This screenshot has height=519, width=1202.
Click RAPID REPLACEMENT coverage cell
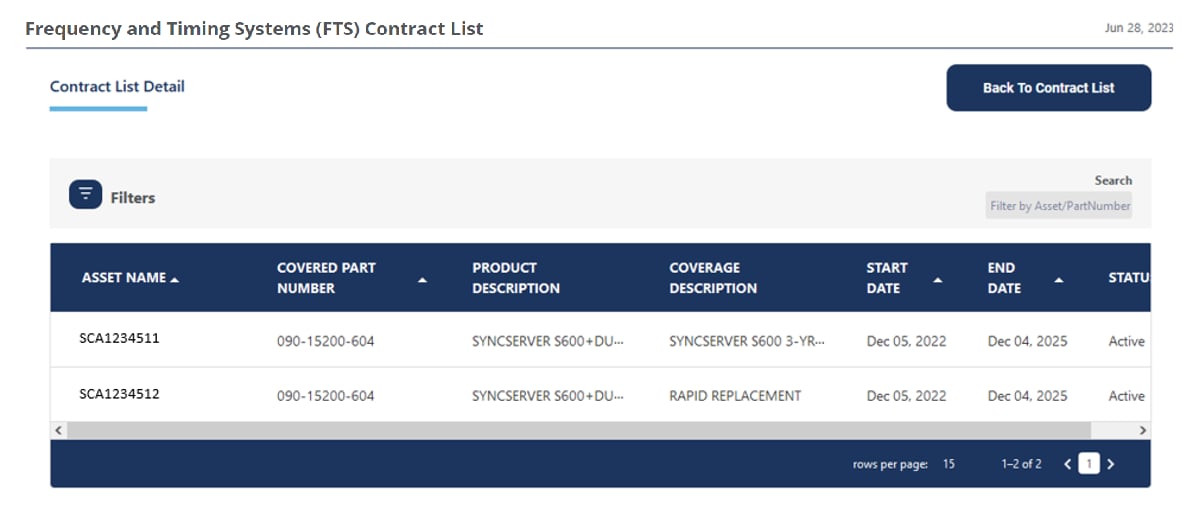click(735, 396)
